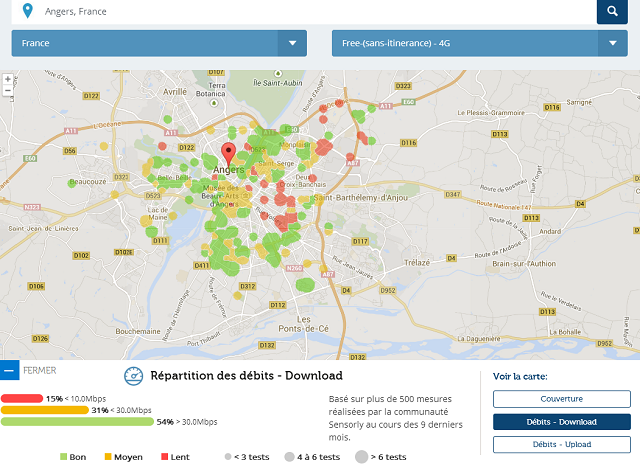Select the Débits - Download map view
The width and height of the screenshot is (640, 469).
pyautogui.click(x=561, y=421)
